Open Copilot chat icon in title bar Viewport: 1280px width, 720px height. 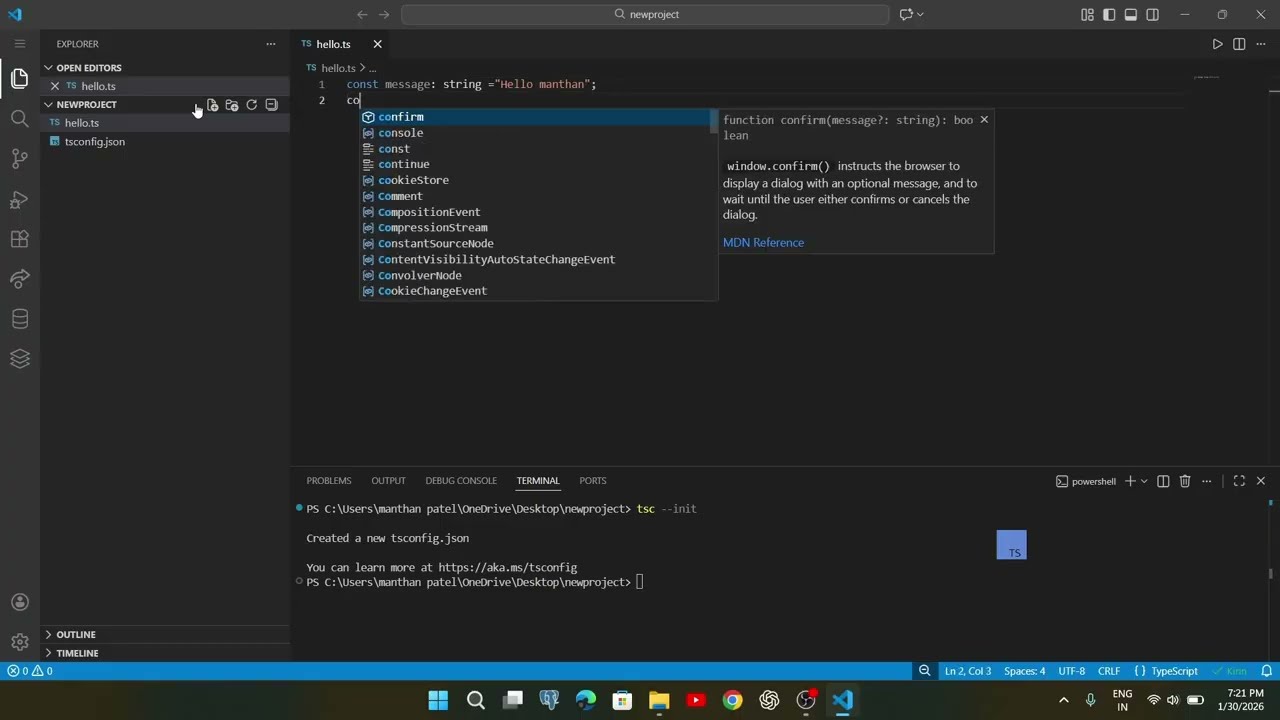coord(906,15)
